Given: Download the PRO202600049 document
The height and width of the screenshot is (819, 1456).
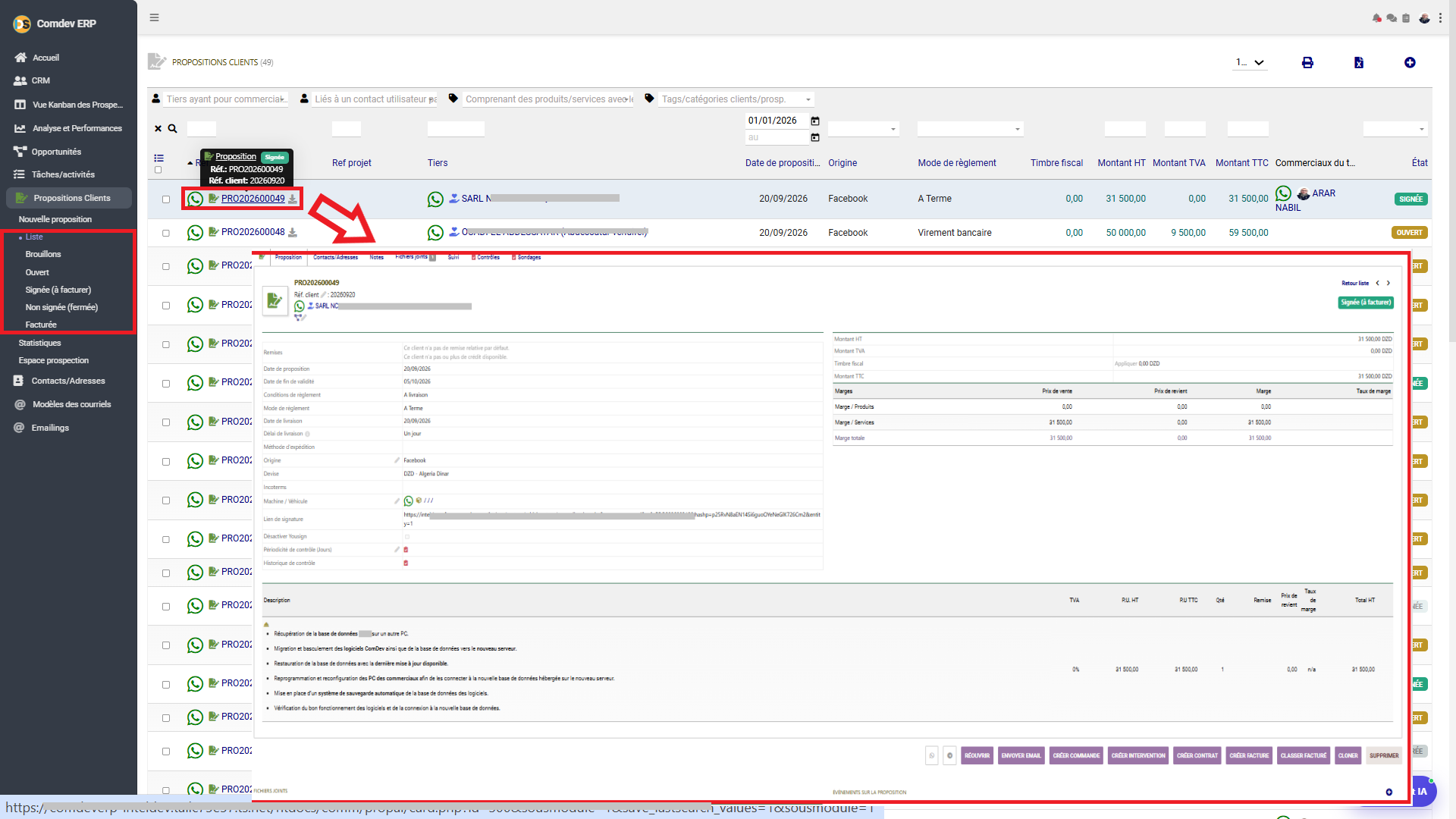Looking at the screenshot, I should 293,199.
